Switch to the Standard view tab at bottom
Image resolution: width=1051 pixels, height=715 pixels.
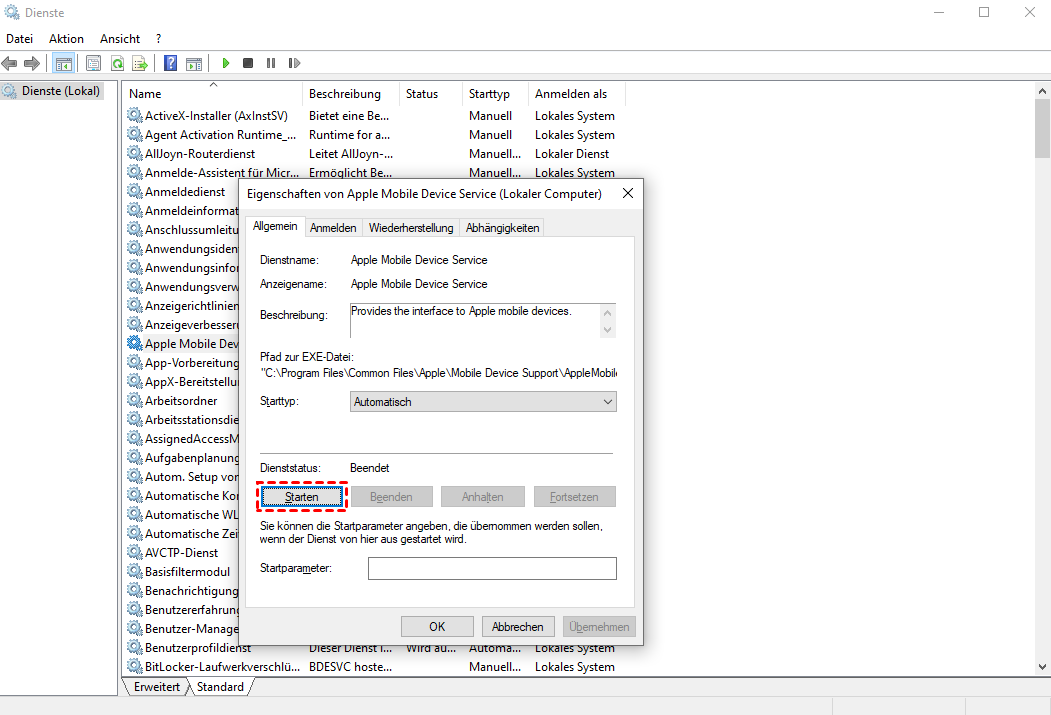(x=220, y=687)
